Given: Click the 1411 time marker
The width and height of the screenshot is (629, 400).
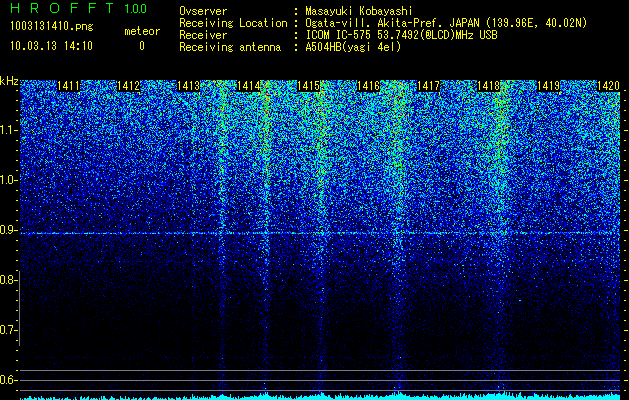Looking at the screenshot, I should pos(69,86).
